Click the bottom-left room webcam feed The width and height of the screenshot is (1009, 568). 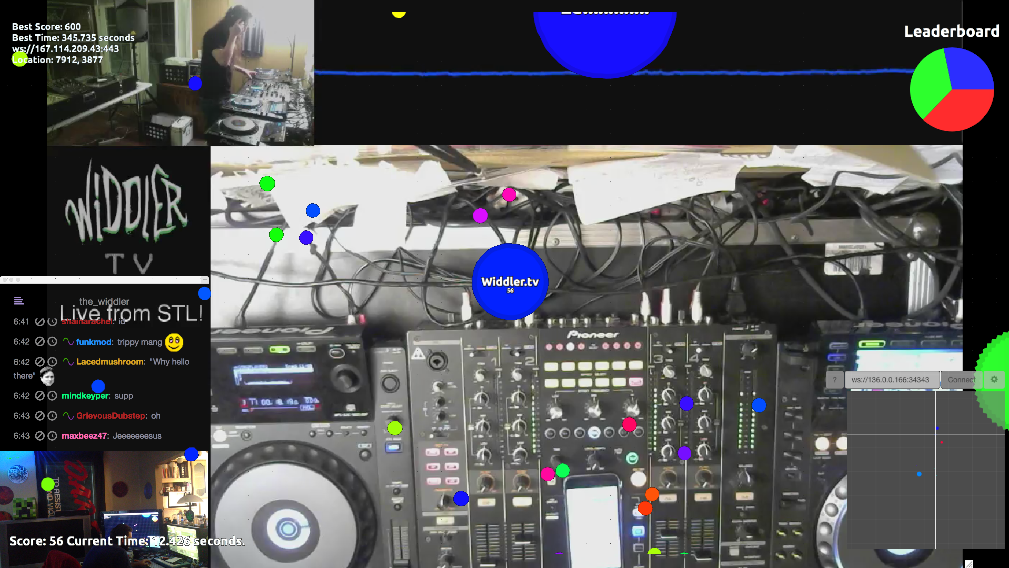[104, 509]
